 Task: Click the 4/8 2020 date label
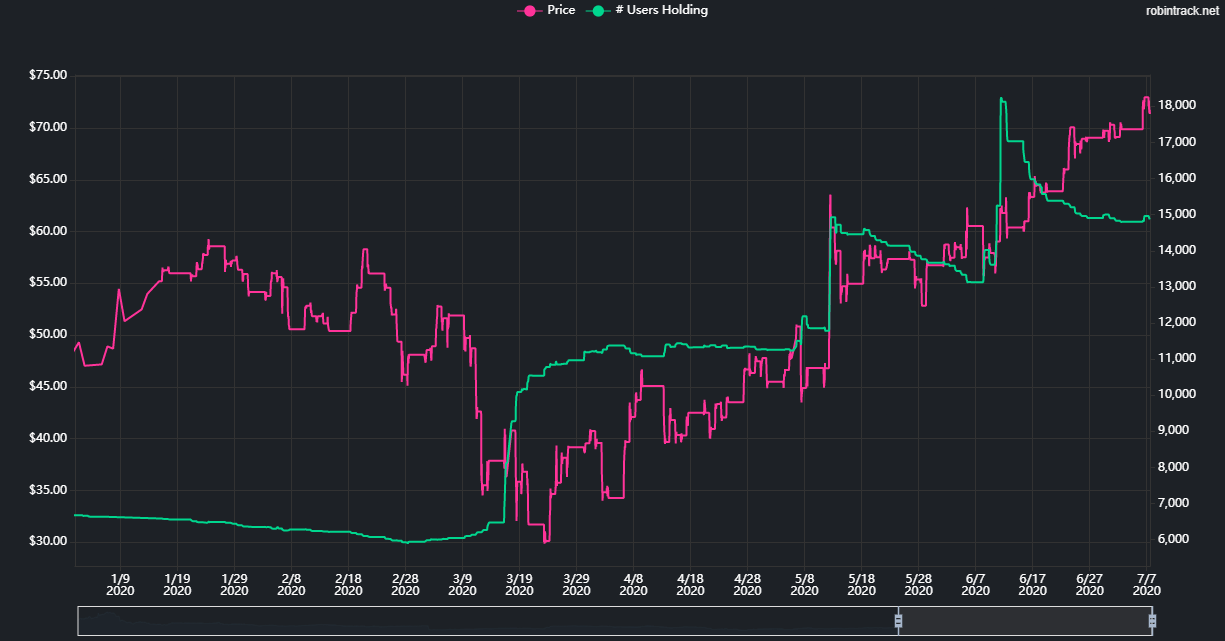[633, 584]
